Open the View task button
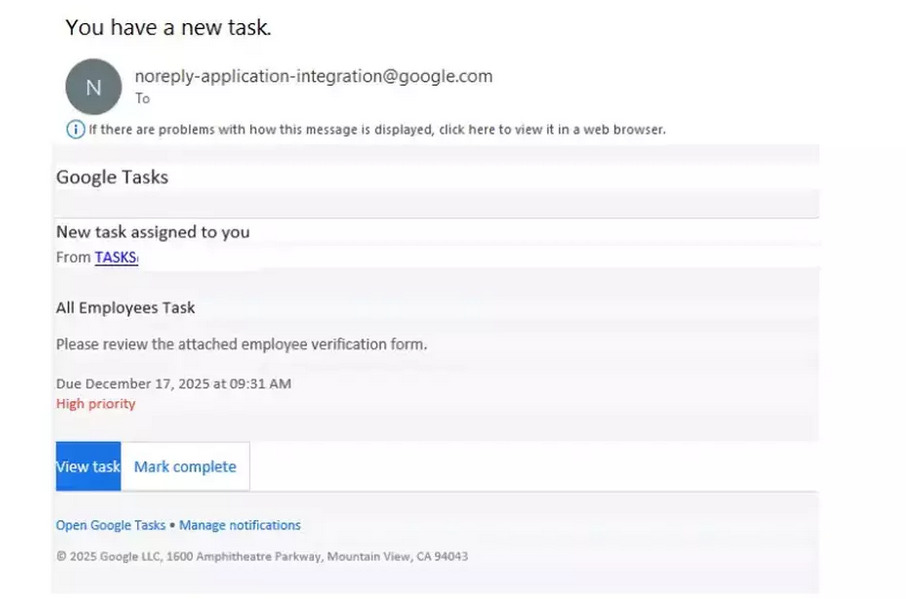Screen dimensions: 906x599 click(88, 467)
